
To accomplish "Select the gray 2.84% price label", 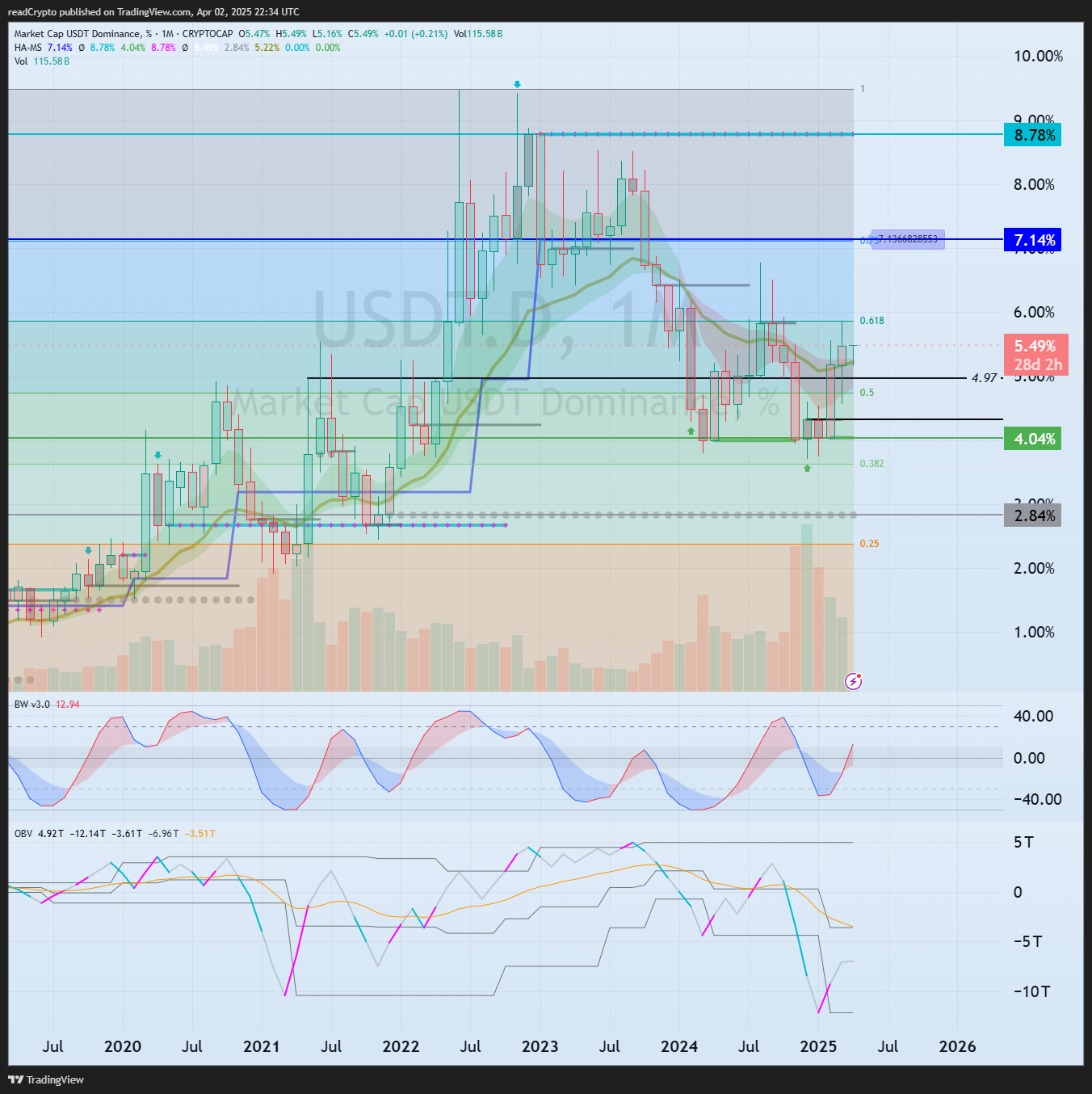I will tap(1032, 515).
